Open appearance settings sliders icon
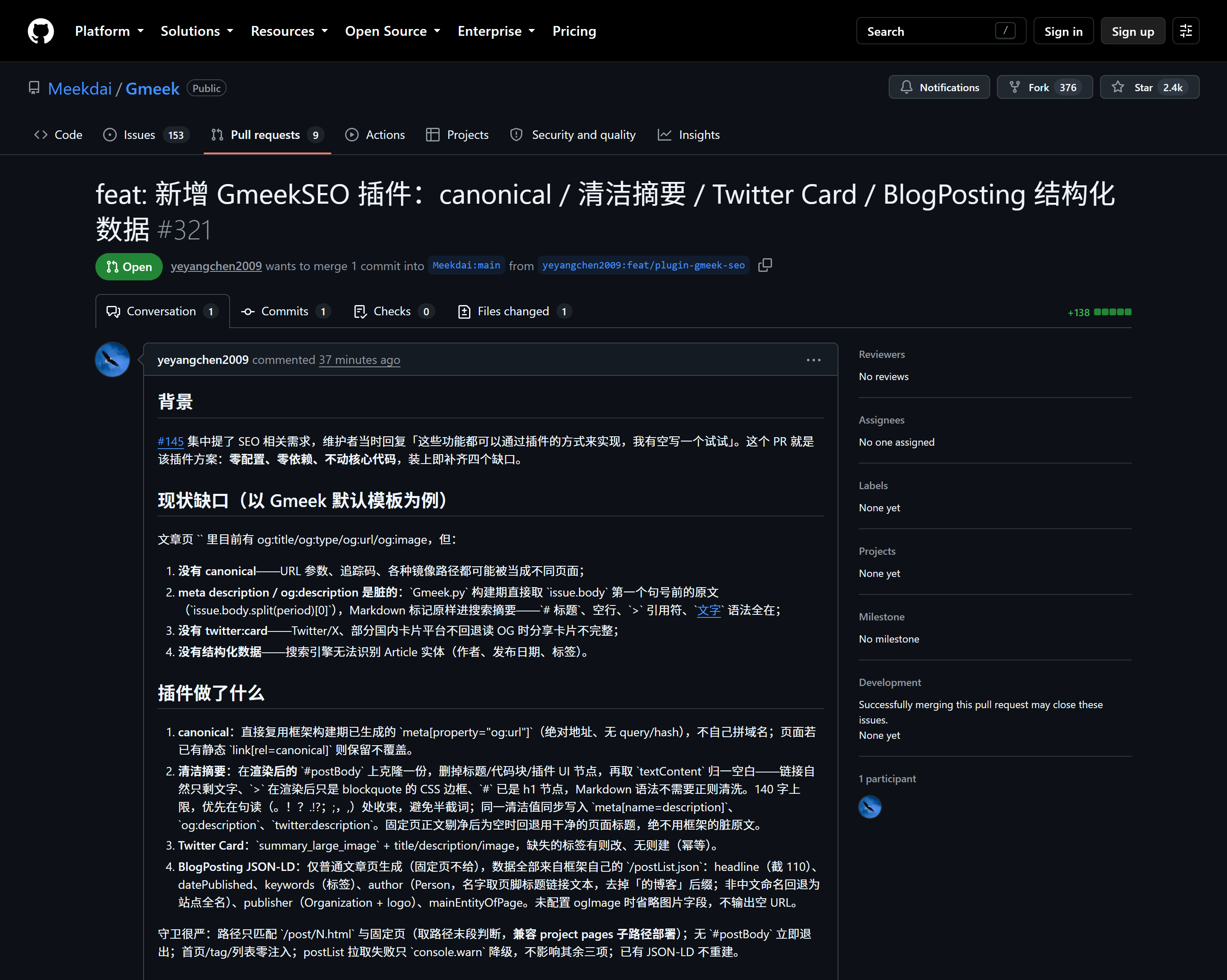The height and width of the screenshot is (980, 1227). point(1186,31)
